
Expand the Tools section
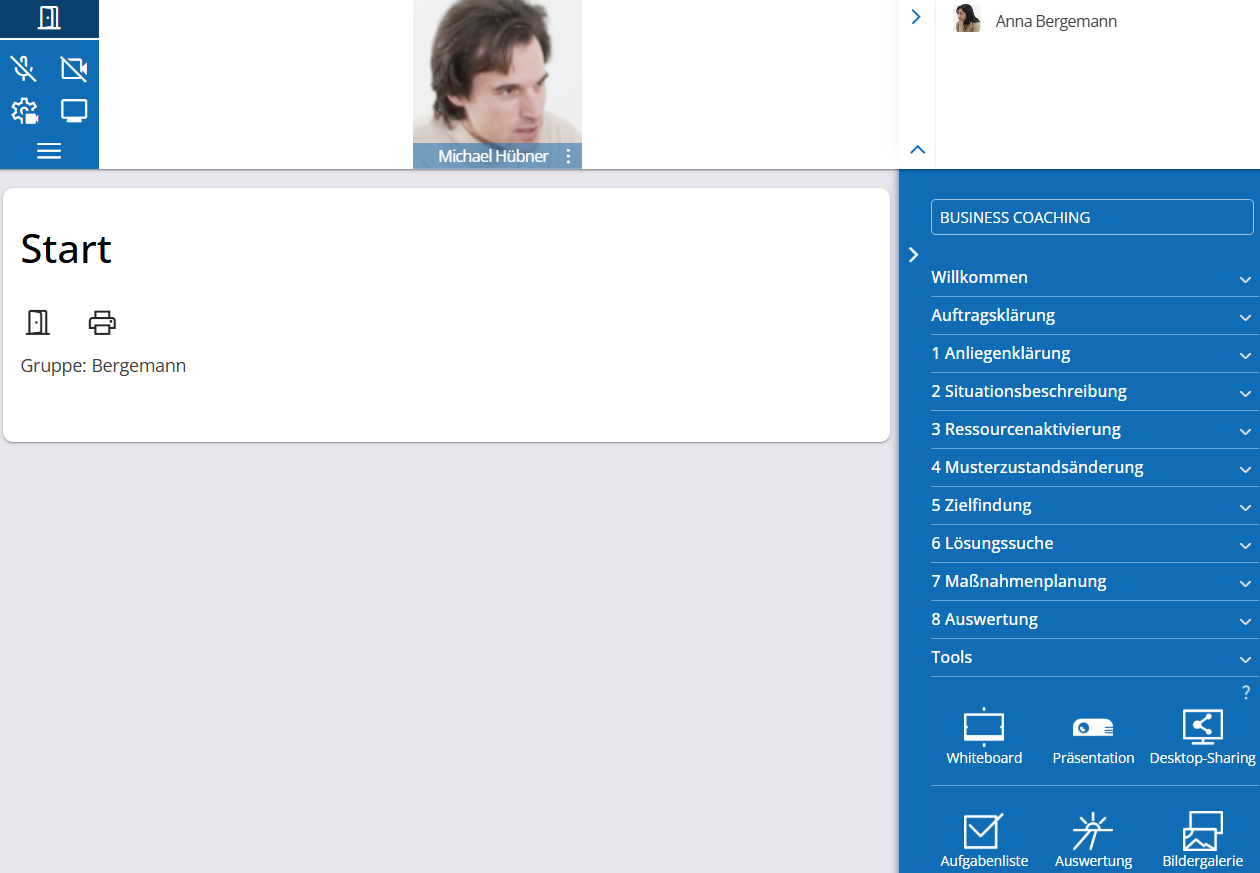(1091, 658)
